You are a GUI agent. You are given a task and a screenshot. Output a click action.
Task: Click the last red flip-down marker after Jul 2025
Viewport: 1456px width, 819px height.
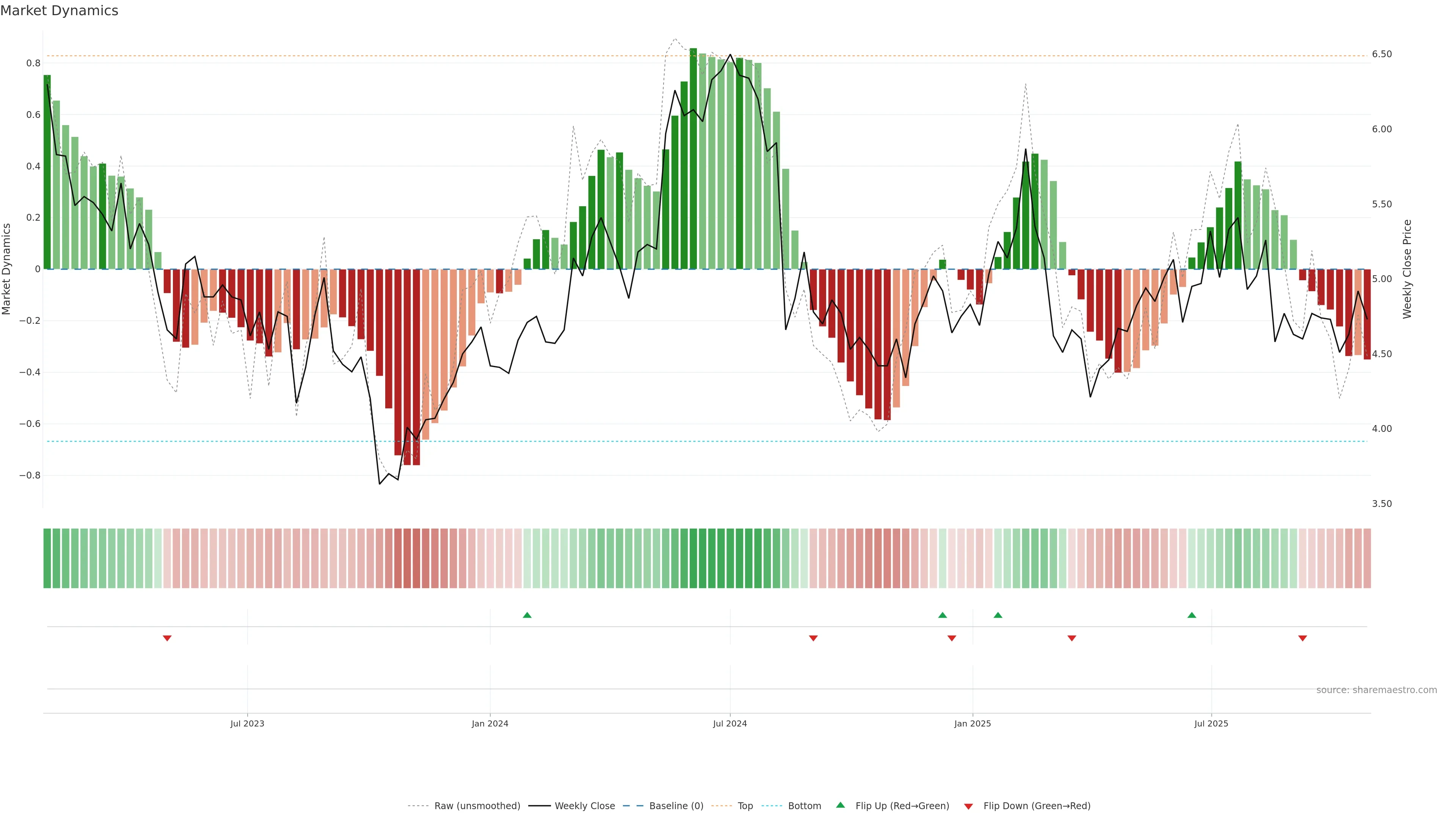coord(1302,638)
